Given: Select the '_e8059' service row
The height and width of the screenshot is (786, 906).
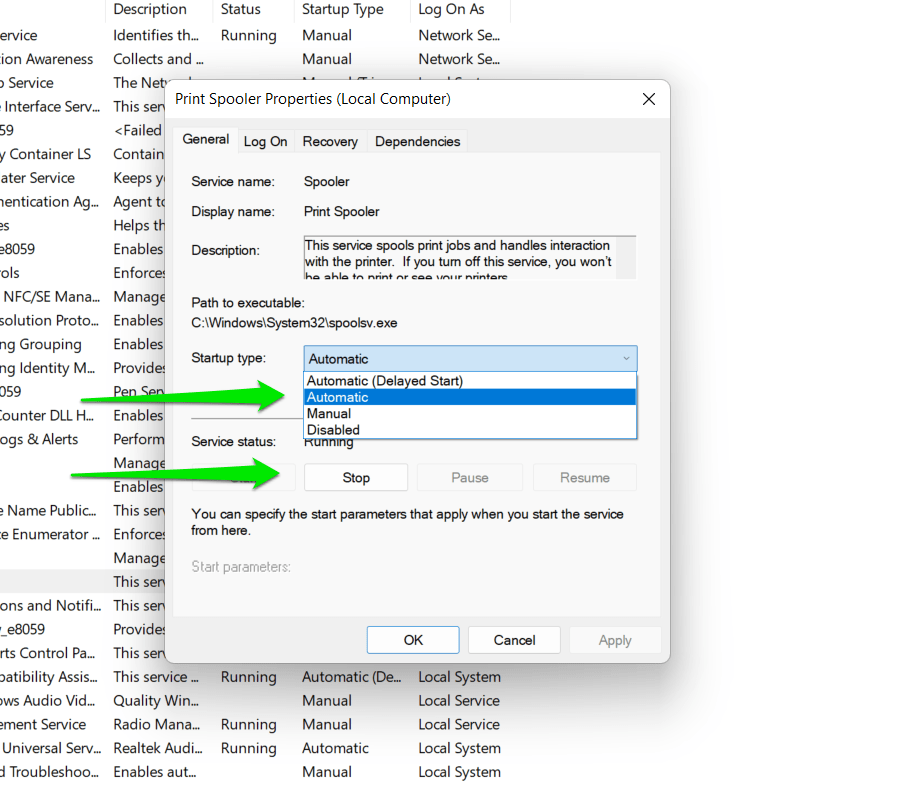Looking at the screenshot, I should 23,629.
